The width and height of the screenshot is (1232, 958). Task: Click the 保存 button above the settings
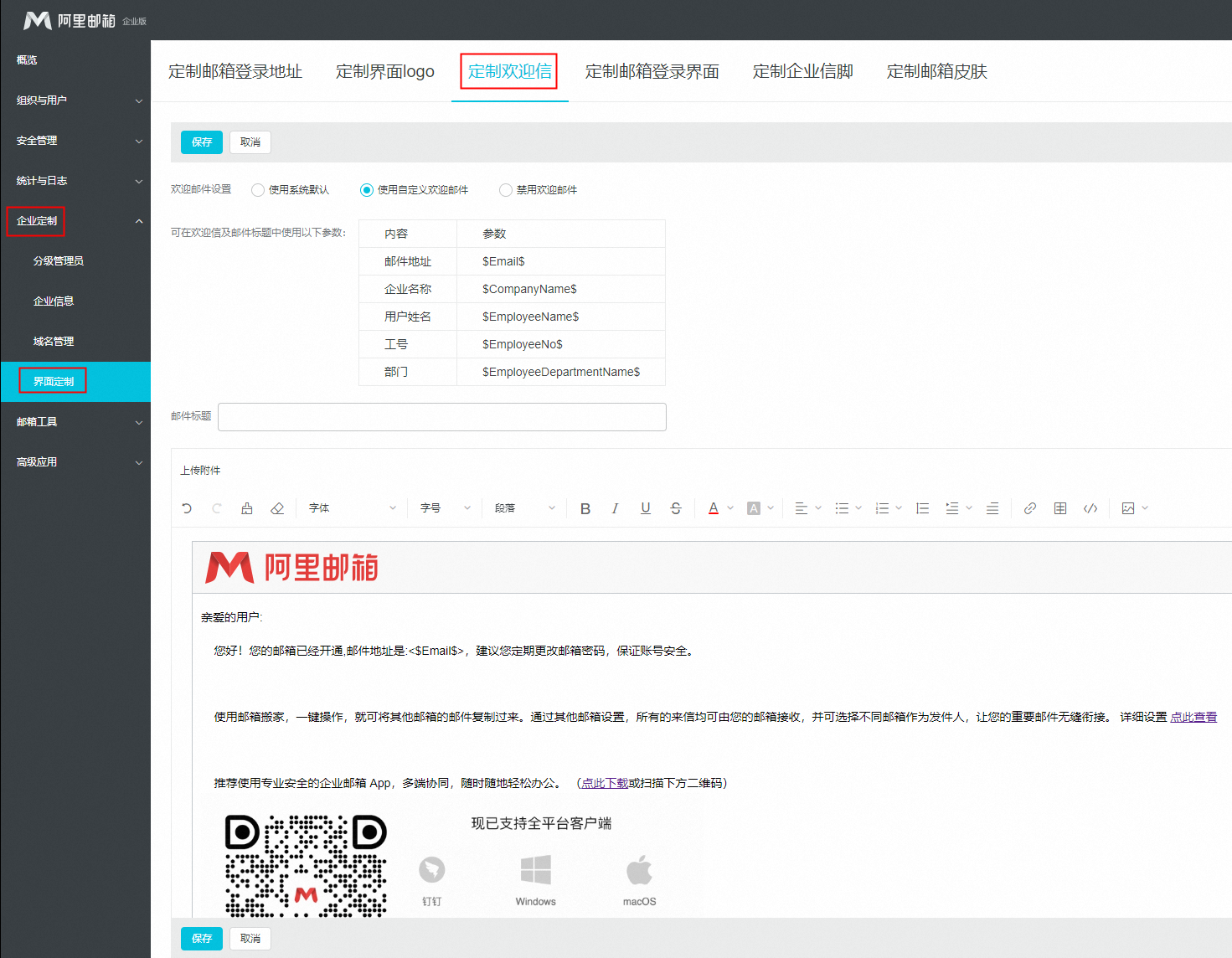(x=201, y=142)
